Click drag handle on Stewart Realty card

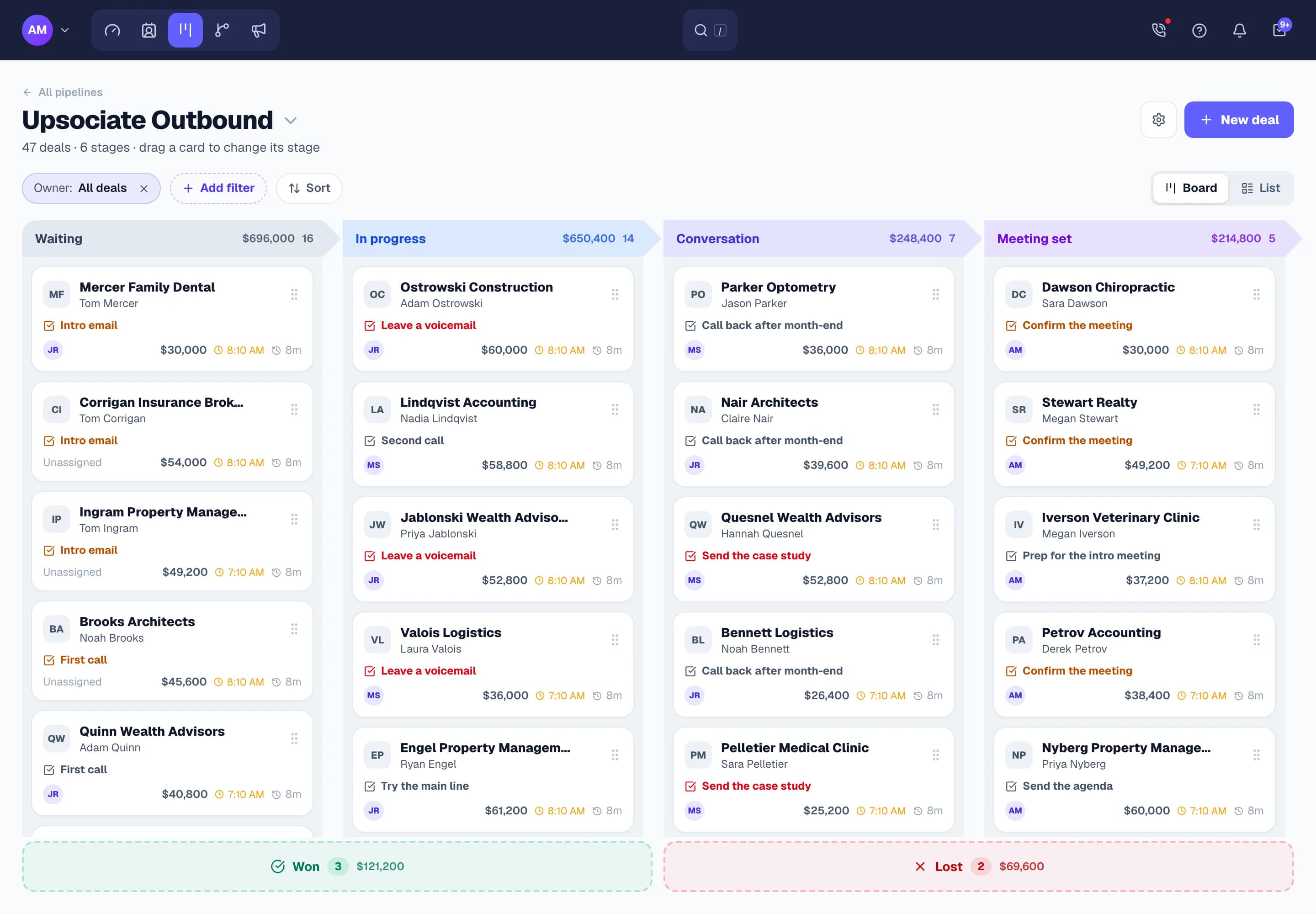pos(1257,409)
